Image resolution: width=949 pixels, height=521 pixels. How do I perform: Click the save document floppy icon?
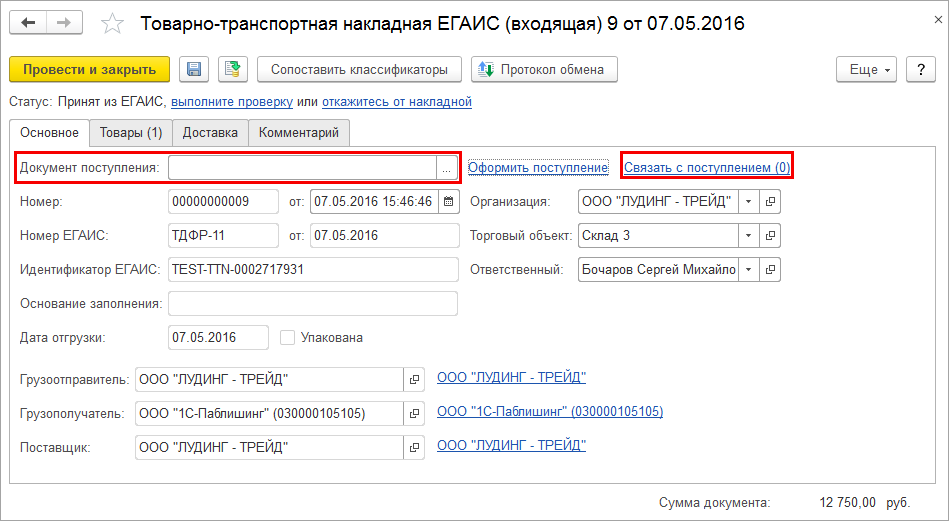click(x=195, y=69)
